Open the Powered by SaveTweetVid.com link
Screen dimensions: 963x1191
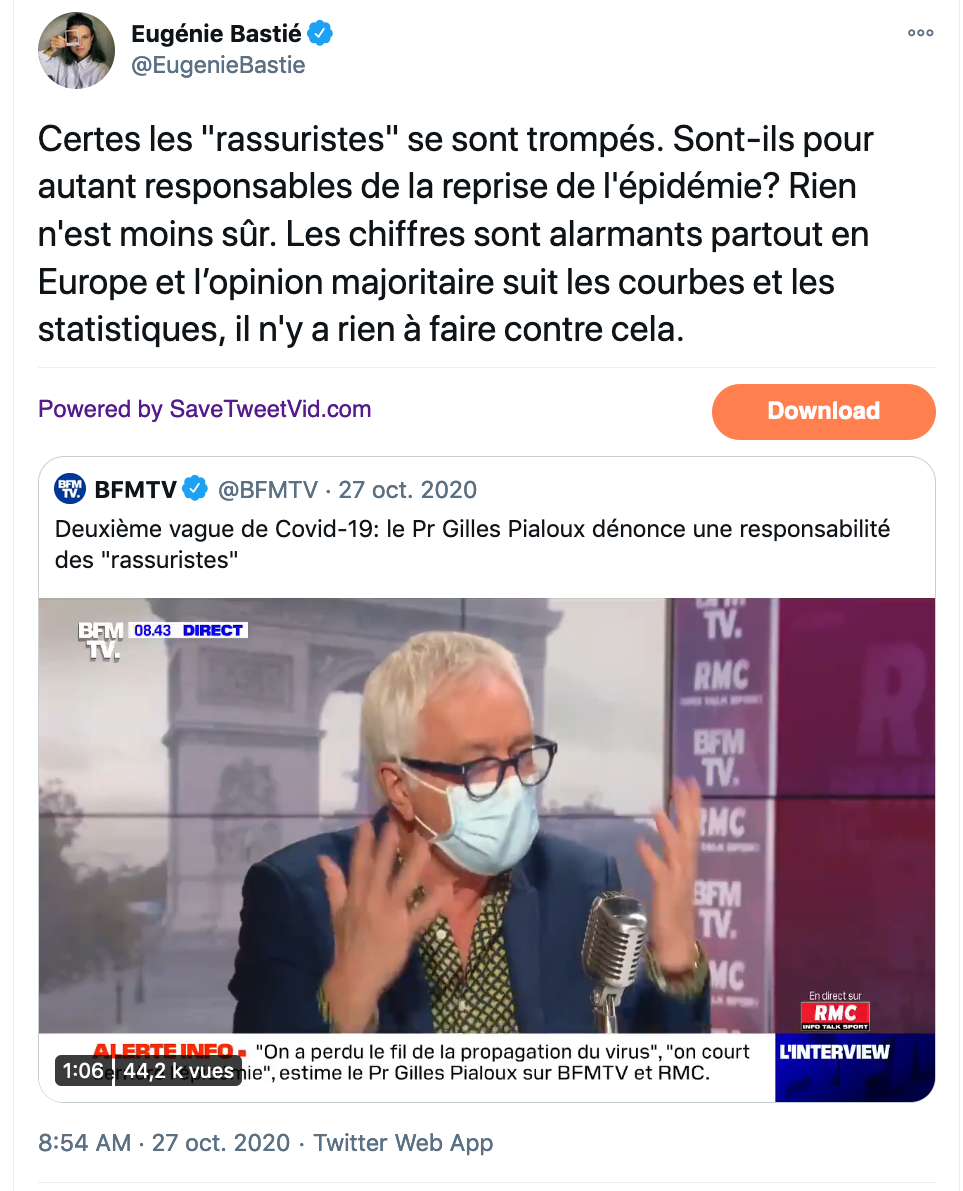point(204,409)
